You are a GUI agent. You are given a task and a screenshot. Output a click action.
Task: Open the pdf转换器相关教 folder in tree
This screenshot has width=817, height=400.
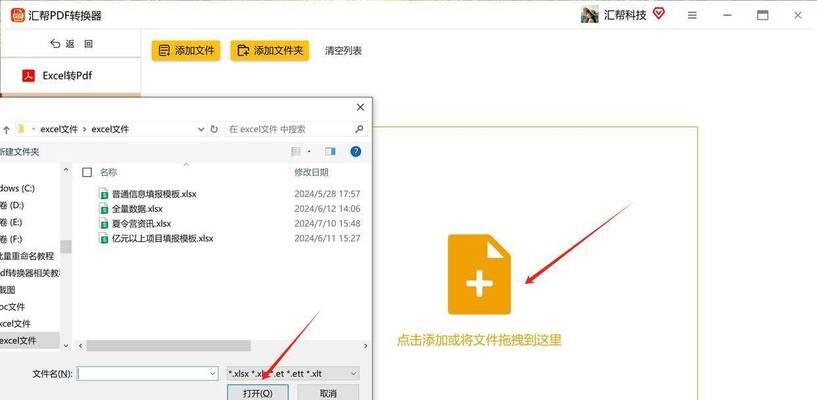tap(30, 273)
